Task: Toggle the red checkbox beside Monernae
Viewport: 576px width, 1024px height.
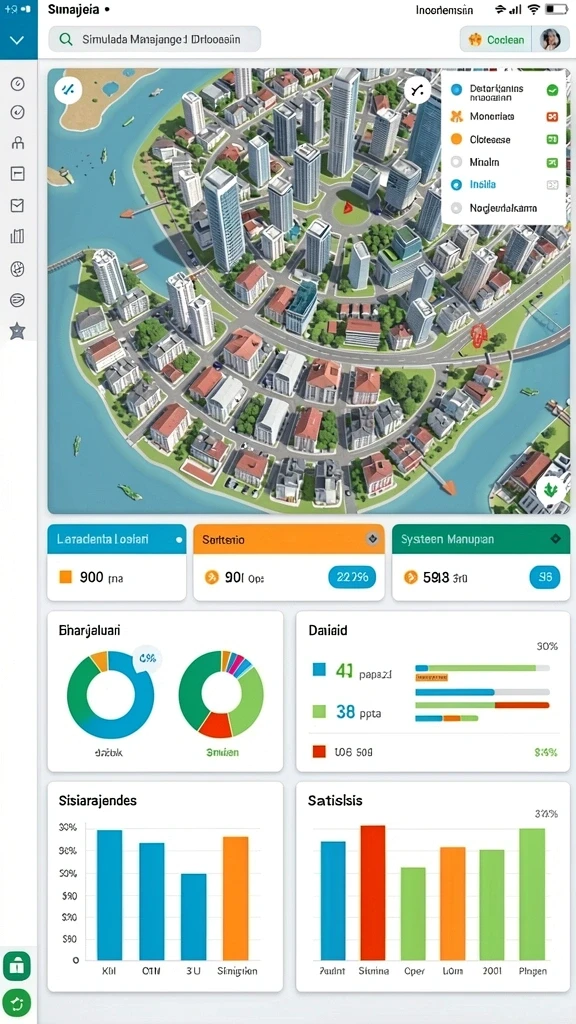Action: 552,117
